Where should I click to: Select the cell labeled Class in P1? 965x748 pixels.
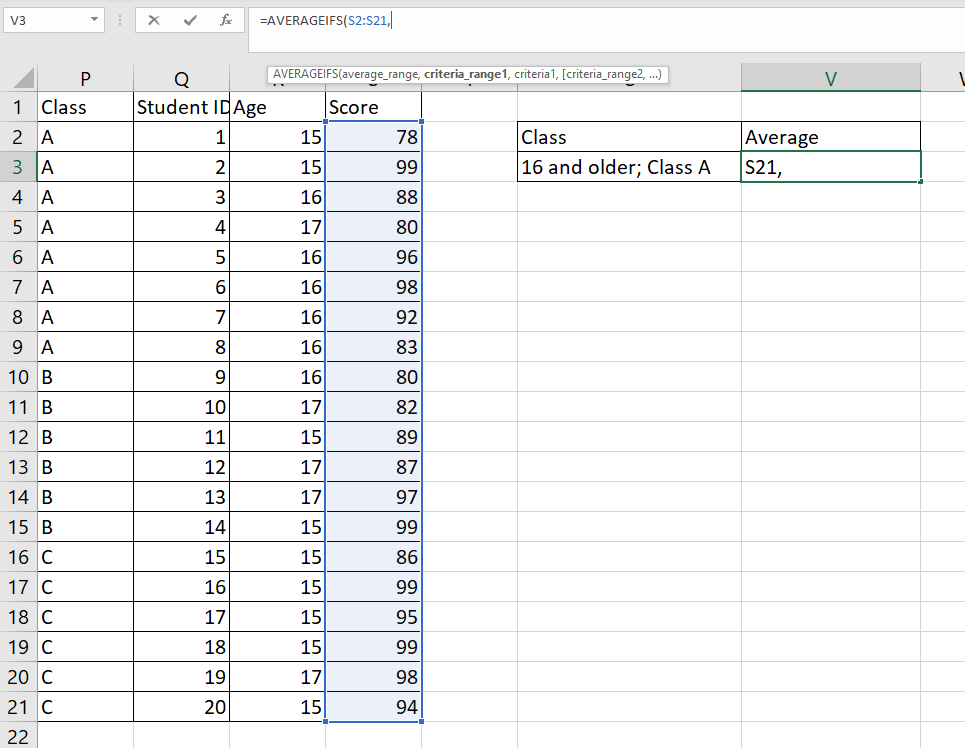point(85,107)
